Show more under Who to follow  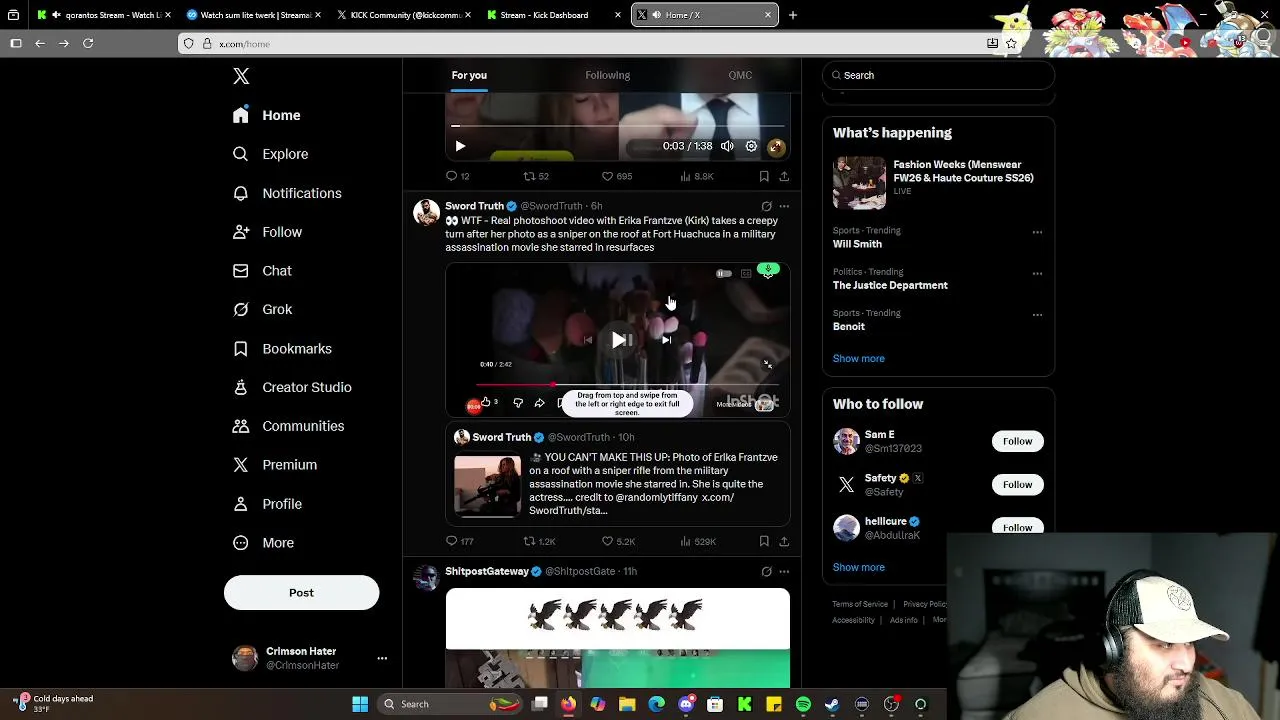[858, 567]
